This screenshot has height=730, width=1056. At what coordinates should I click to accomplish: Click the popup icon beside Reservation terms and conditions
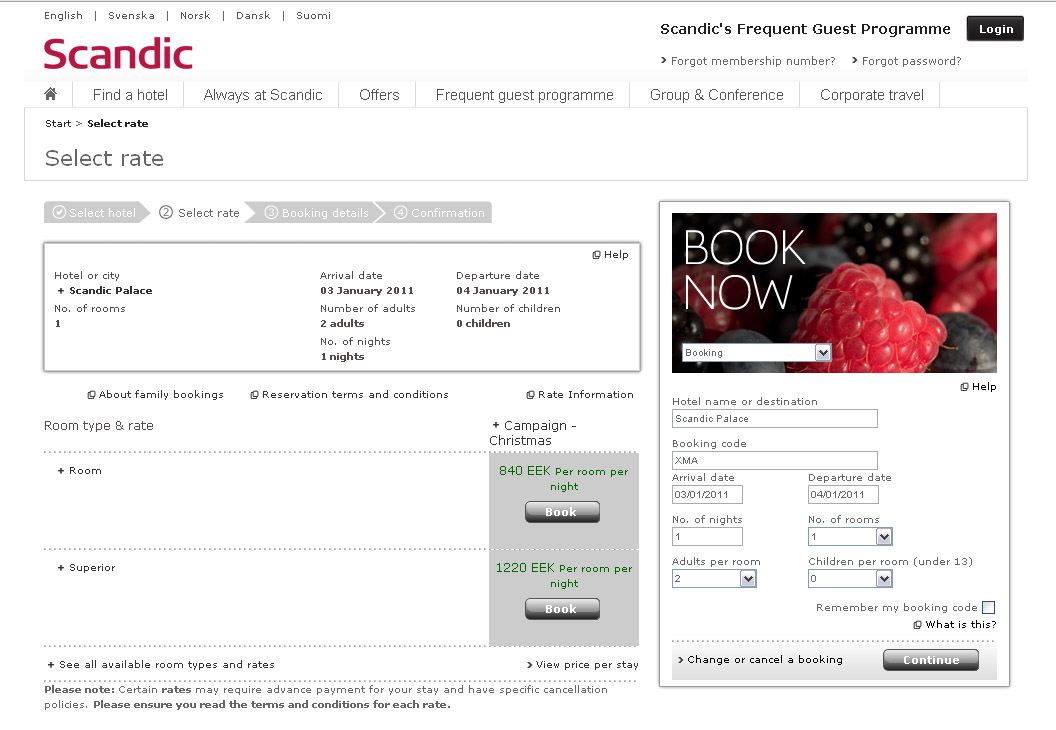point(255,395)
